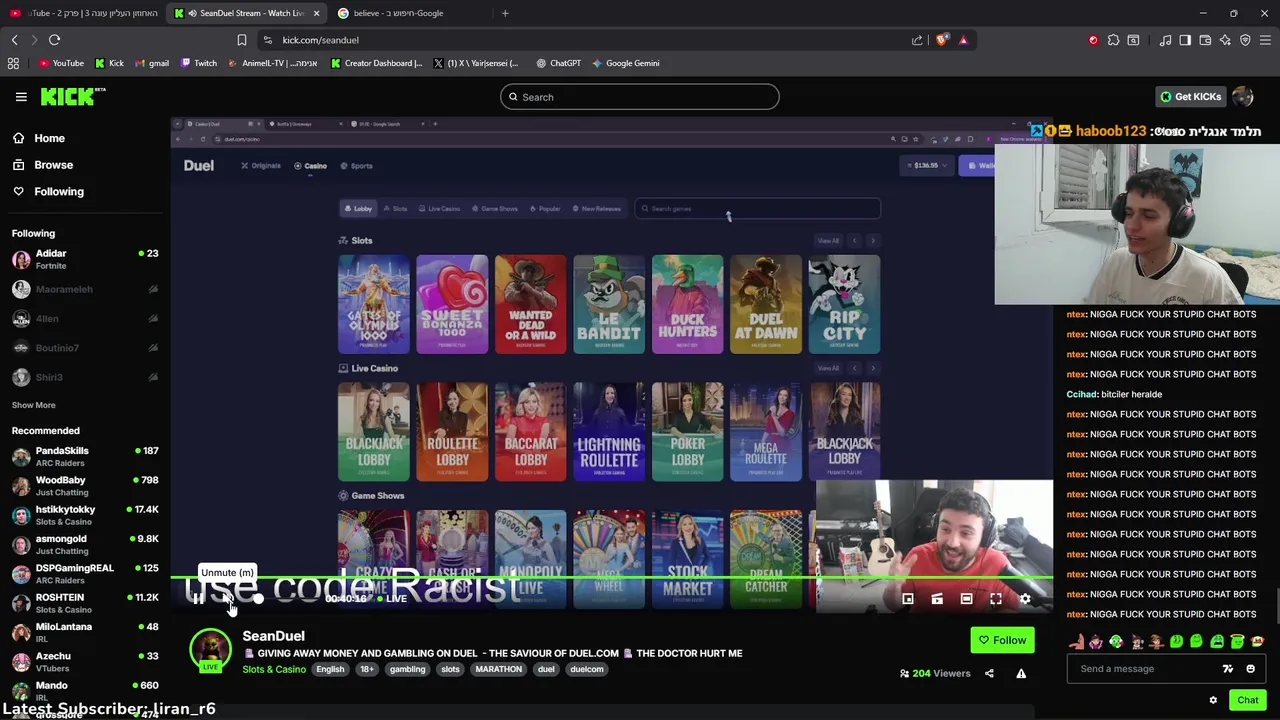Open Brave VPN shield icon
This screenshot has width=1280, height=720.
coord(1245,40)
